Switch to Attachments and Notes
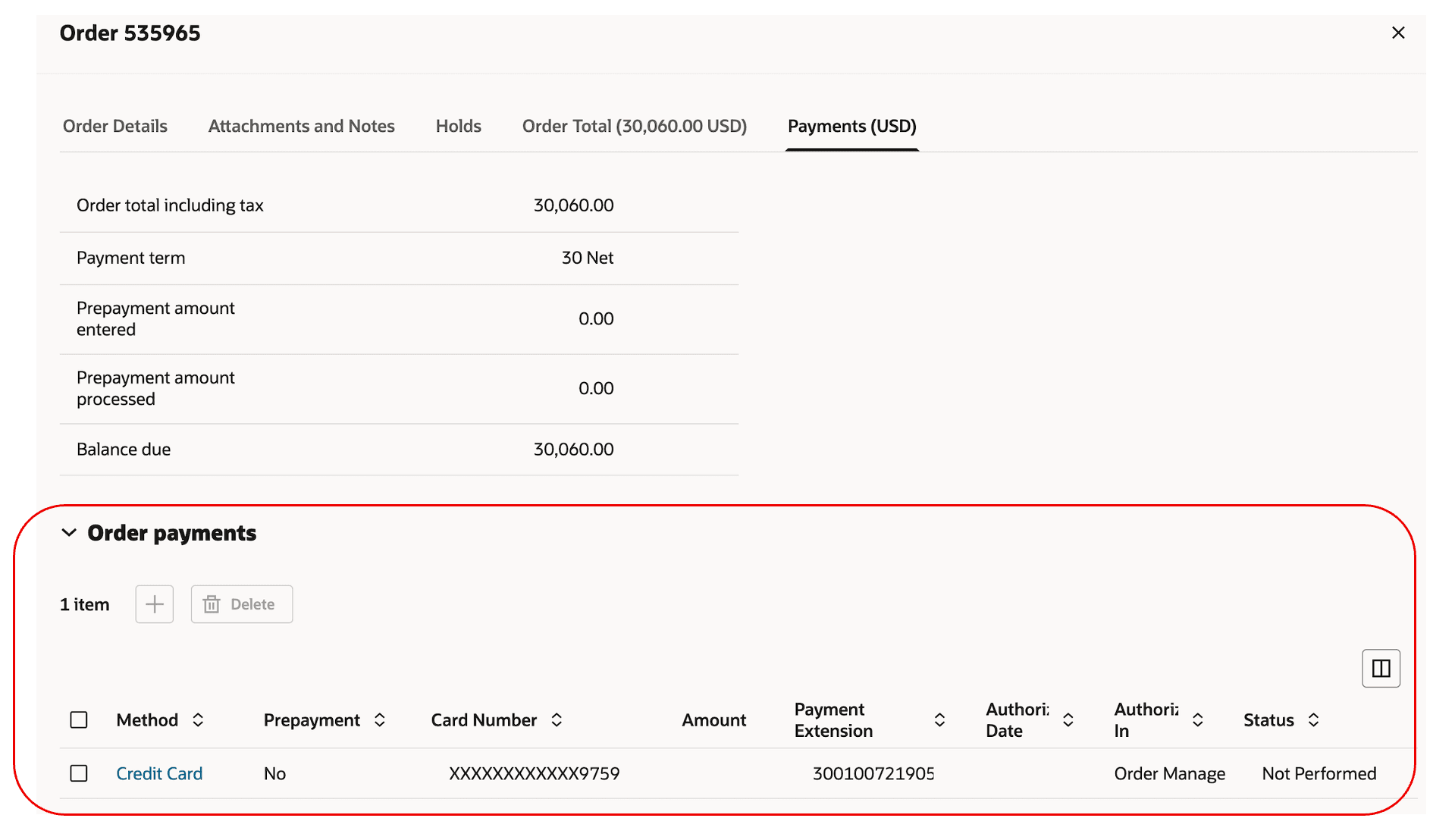 [301, 126]
